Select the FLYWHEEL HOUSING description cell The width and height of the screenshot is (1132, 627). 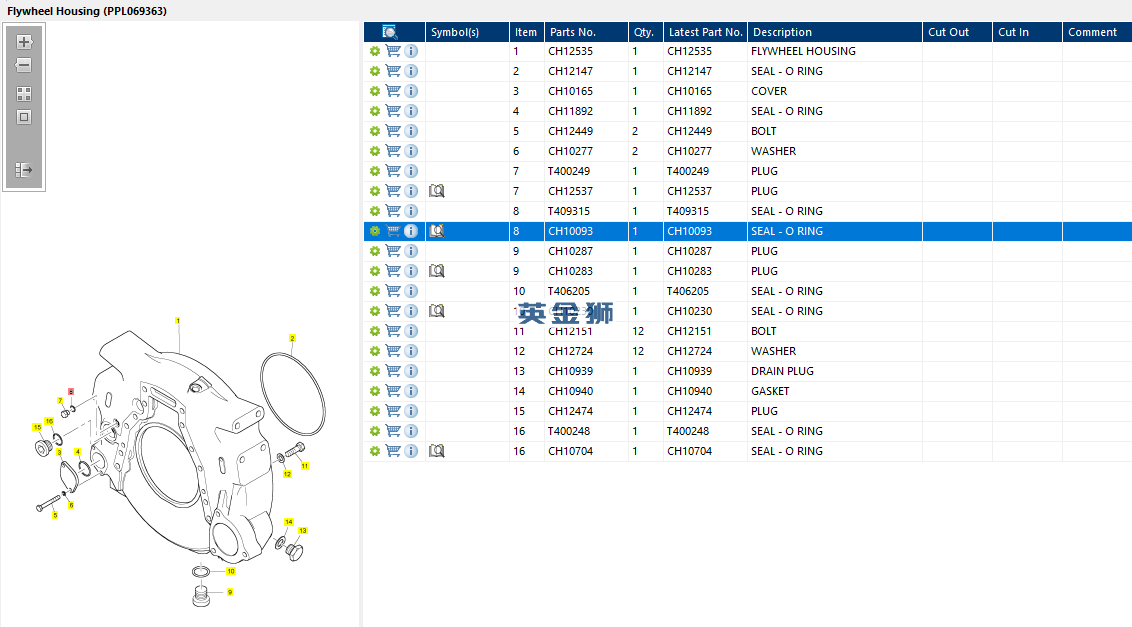835,51
